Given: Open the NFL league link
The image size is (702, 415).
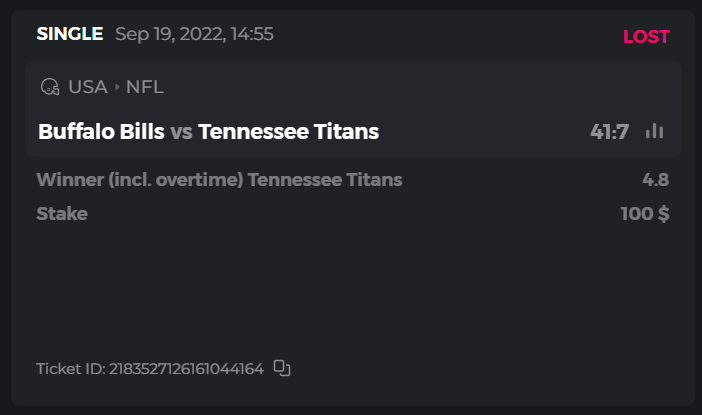Looking at the screenshot, I should [145, 87].
